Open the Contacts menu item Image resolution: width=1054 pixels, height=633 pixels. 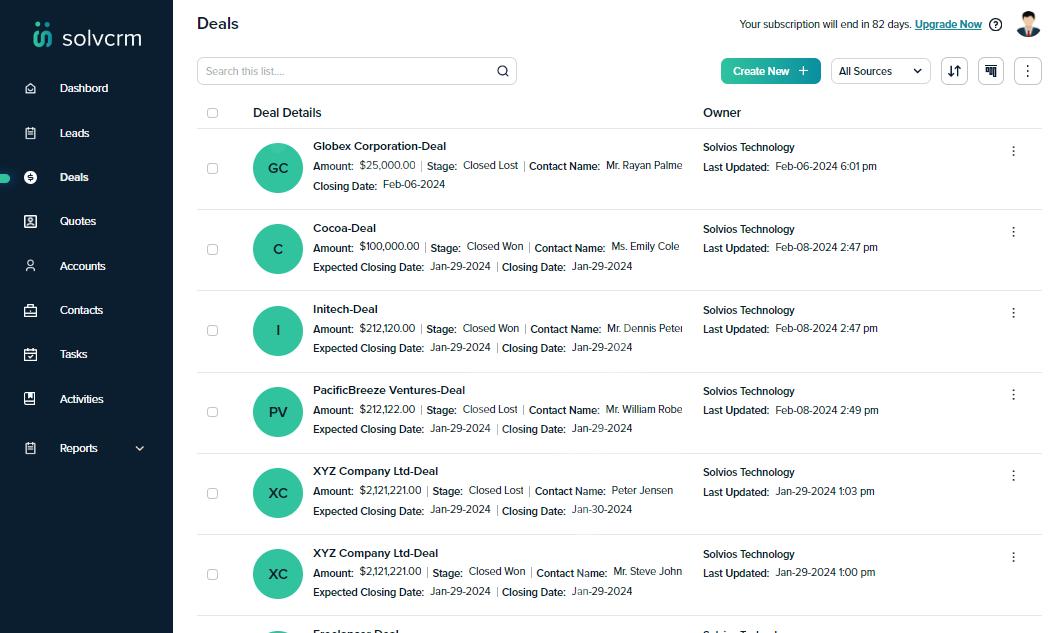[81, 310]
